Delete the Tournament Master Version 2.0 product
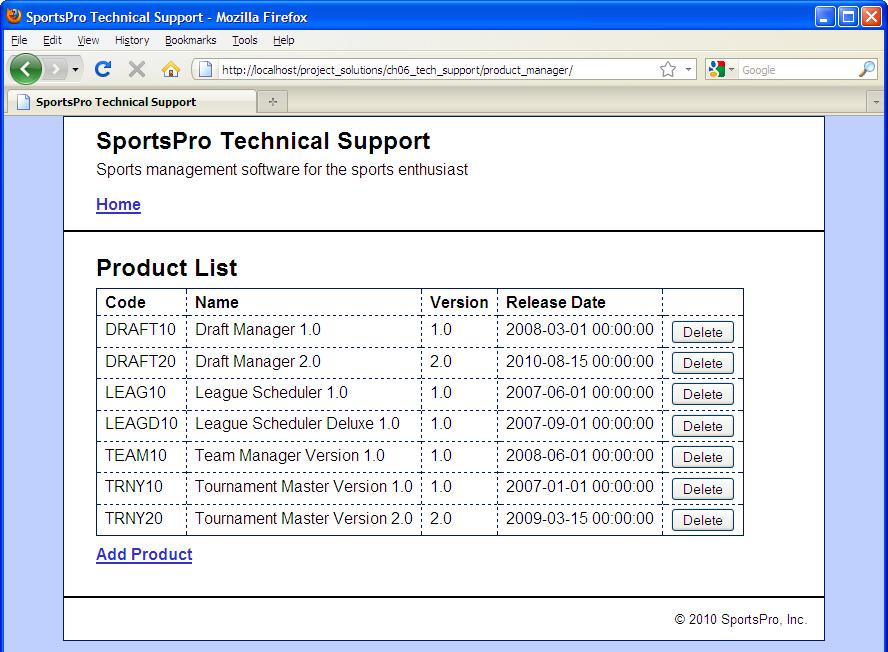The height and width of the screenshot is (652, 888). click(702, 520)
